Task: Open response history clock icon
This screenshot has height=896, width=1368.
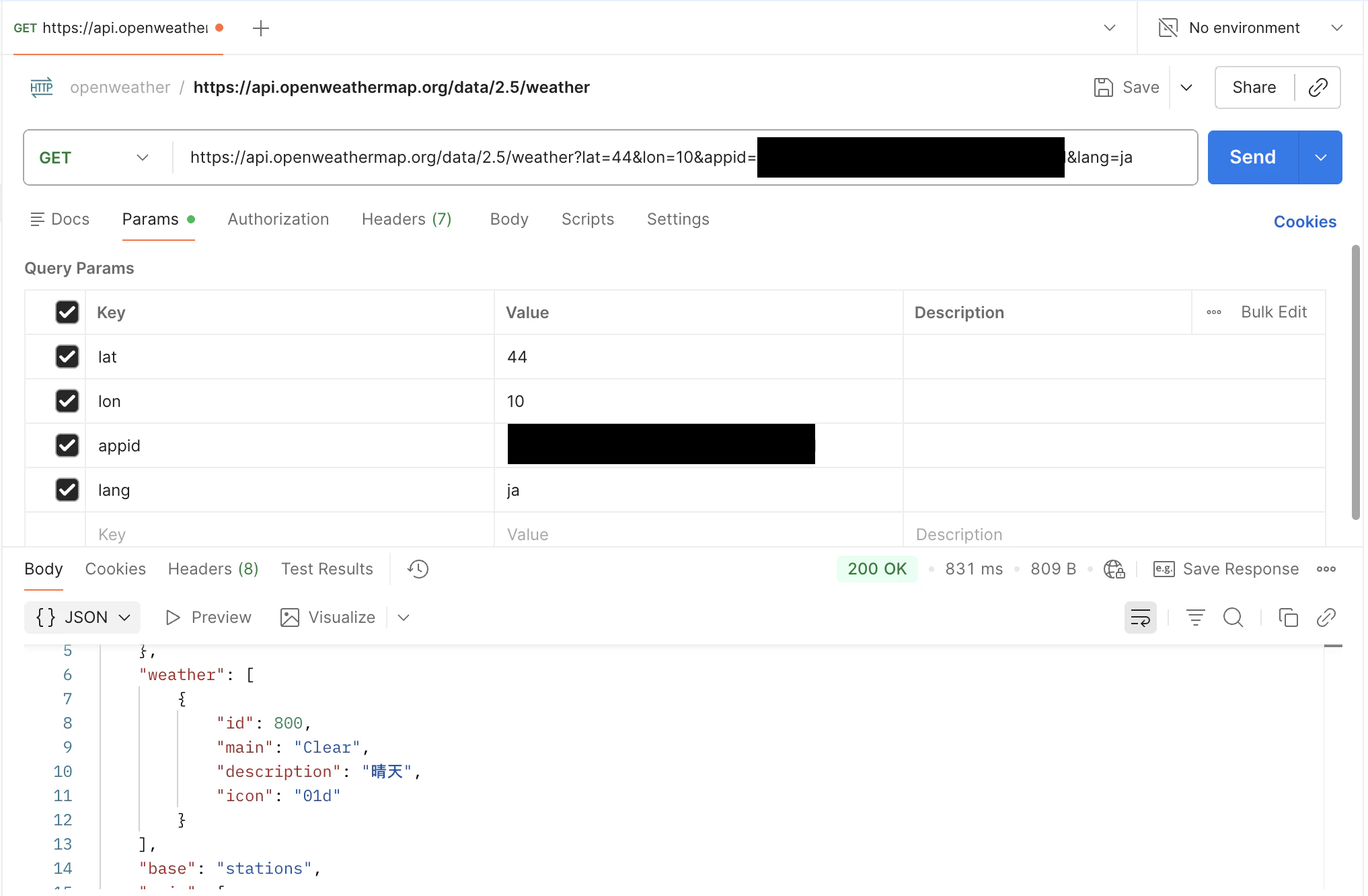Action: [x=418, y=569]
